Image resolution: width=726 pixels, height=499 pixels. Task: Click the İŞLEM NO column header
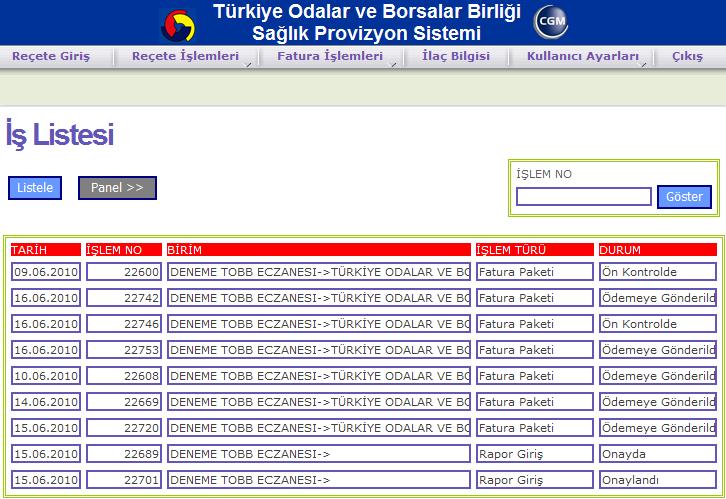[x=124, y=250]
